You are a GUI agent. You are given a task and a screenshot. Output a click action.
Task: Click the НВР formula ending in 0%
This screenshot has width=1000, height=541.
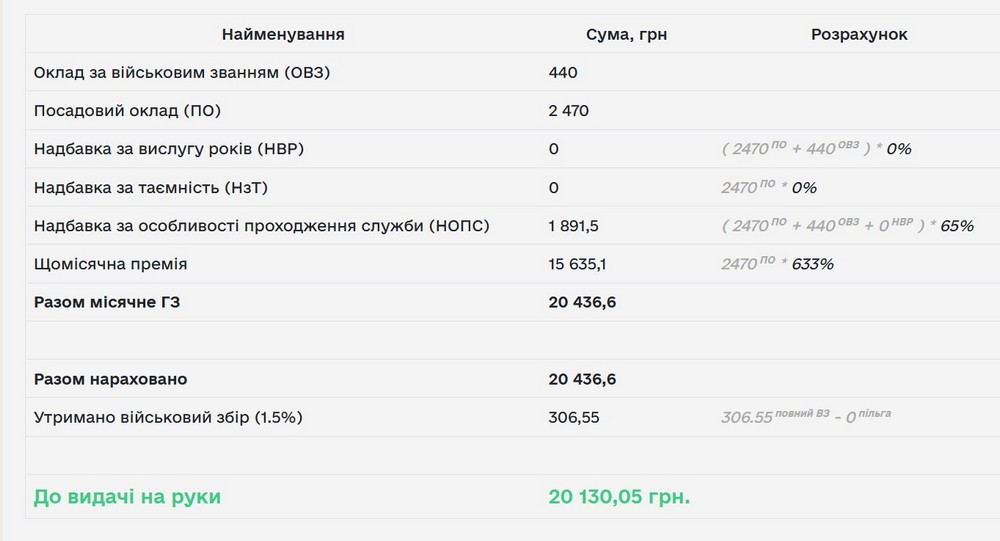816,149
